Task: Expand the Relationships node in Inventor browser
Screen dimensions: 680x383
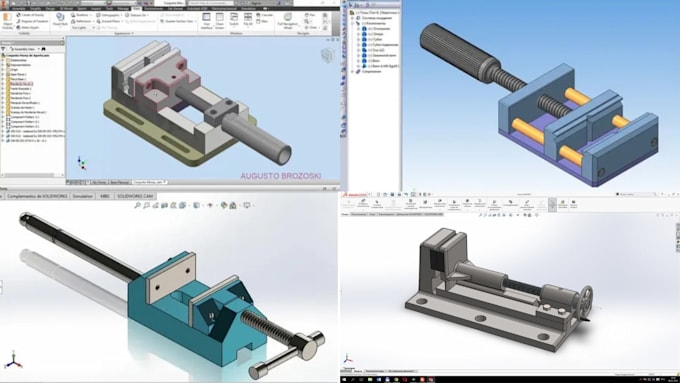Action: tap(3, 60)
